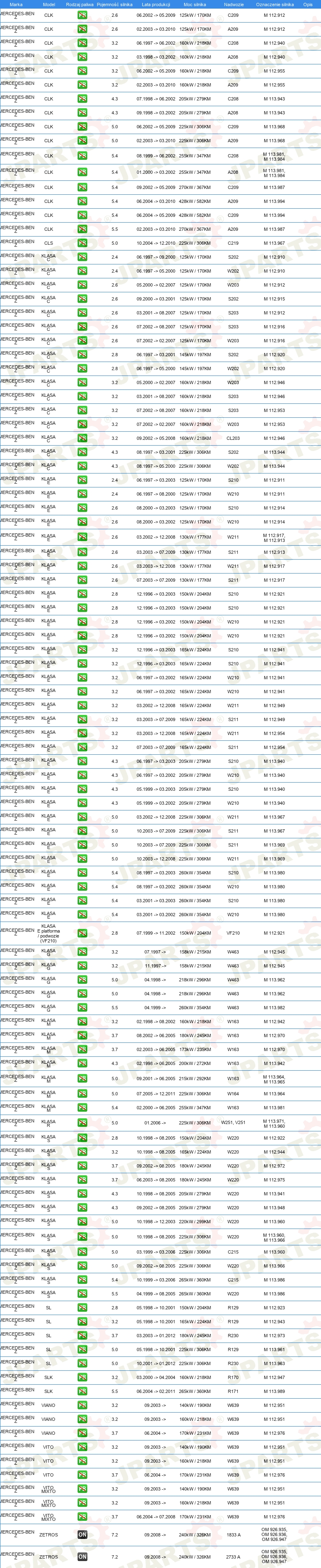Click petrol icon in Klasa S M 112.944 row

point(82,1152)
